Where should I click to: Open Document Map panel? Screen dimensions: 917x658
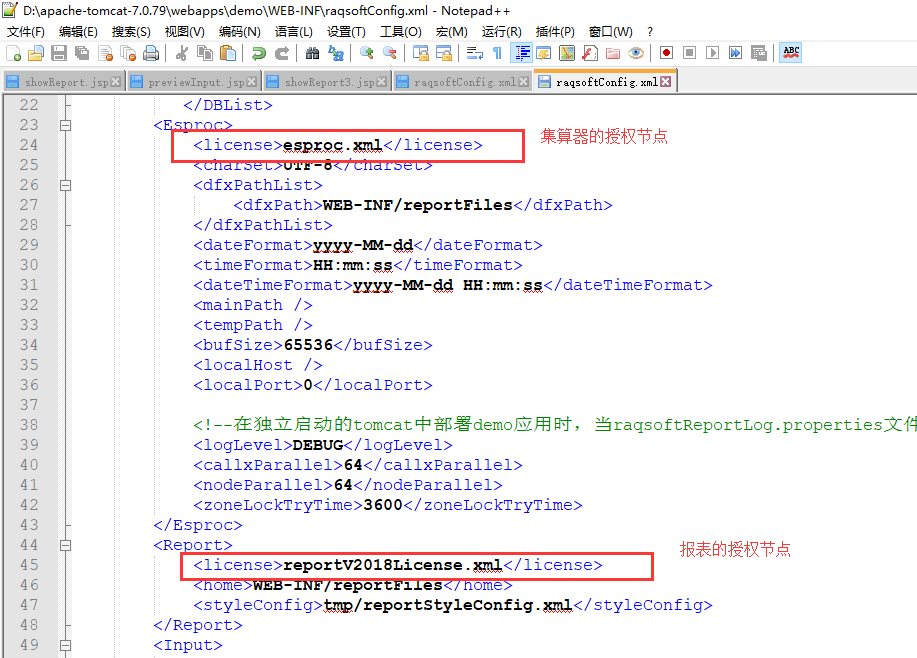coord(567,53)
